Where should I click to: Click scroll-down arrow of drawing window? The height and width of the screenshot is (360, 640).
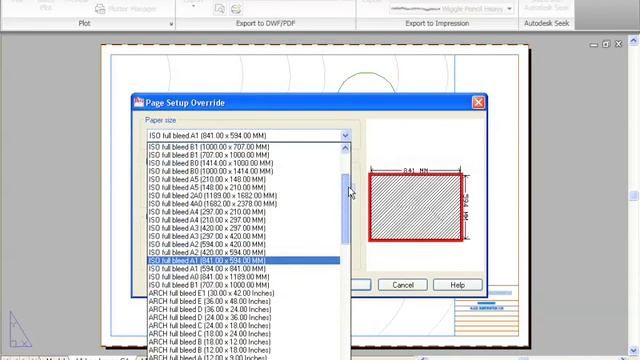tap(633, 350)
